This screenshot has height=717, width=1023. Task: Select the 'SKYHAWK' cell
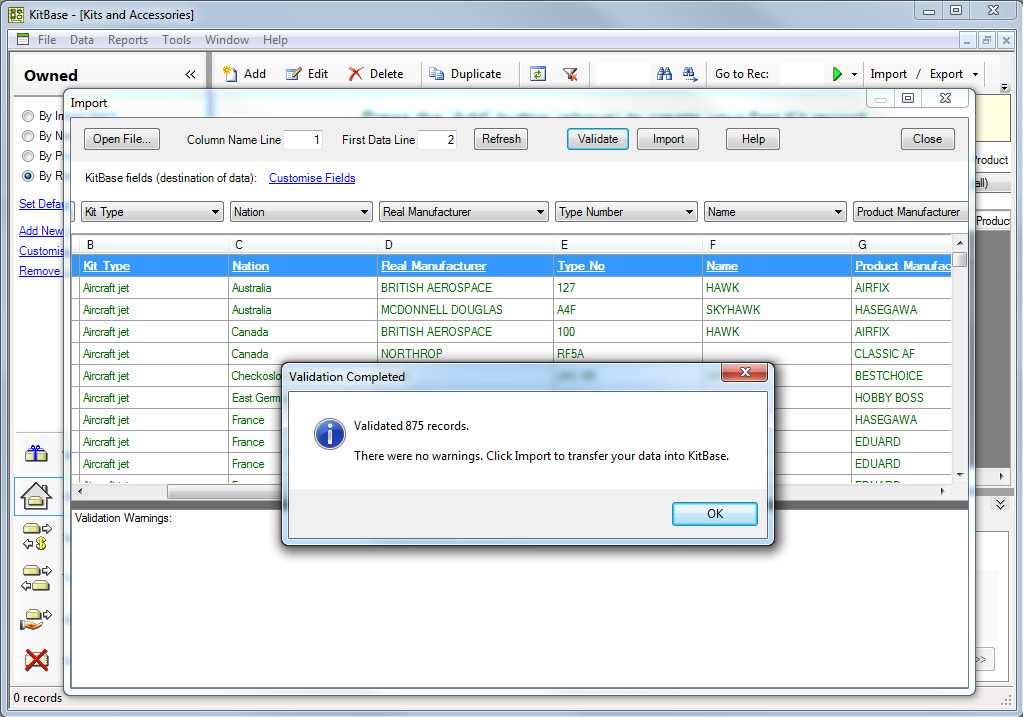click(777, 310)
